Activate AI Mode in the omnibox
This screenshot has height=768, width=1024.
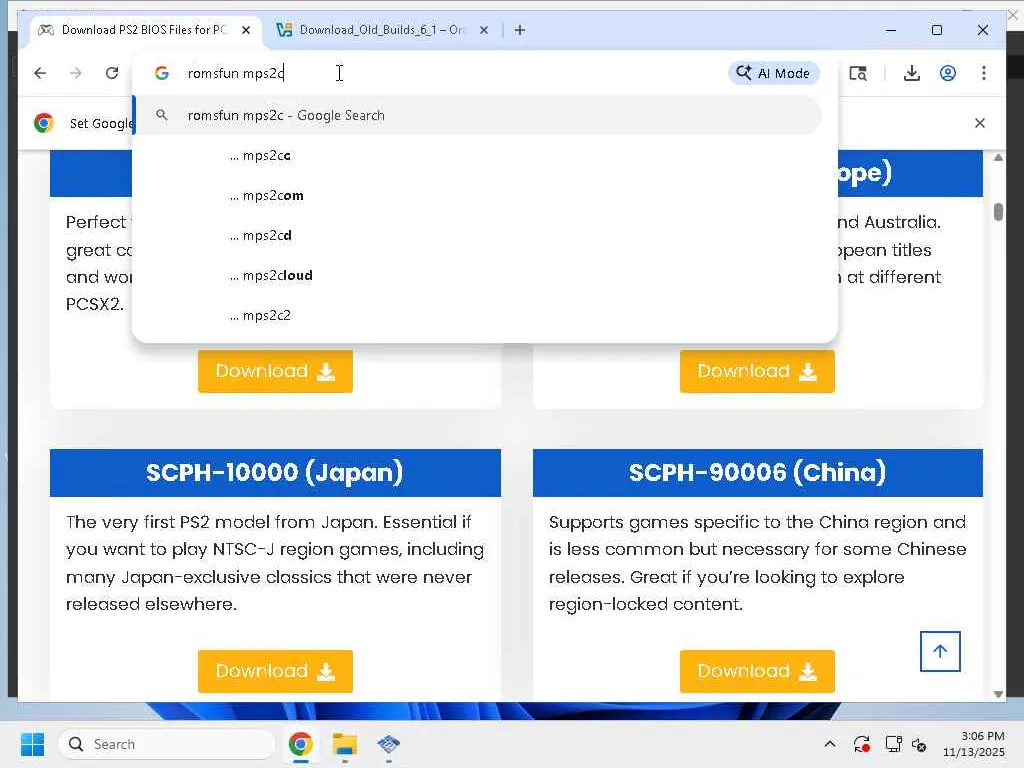(773, 73)
